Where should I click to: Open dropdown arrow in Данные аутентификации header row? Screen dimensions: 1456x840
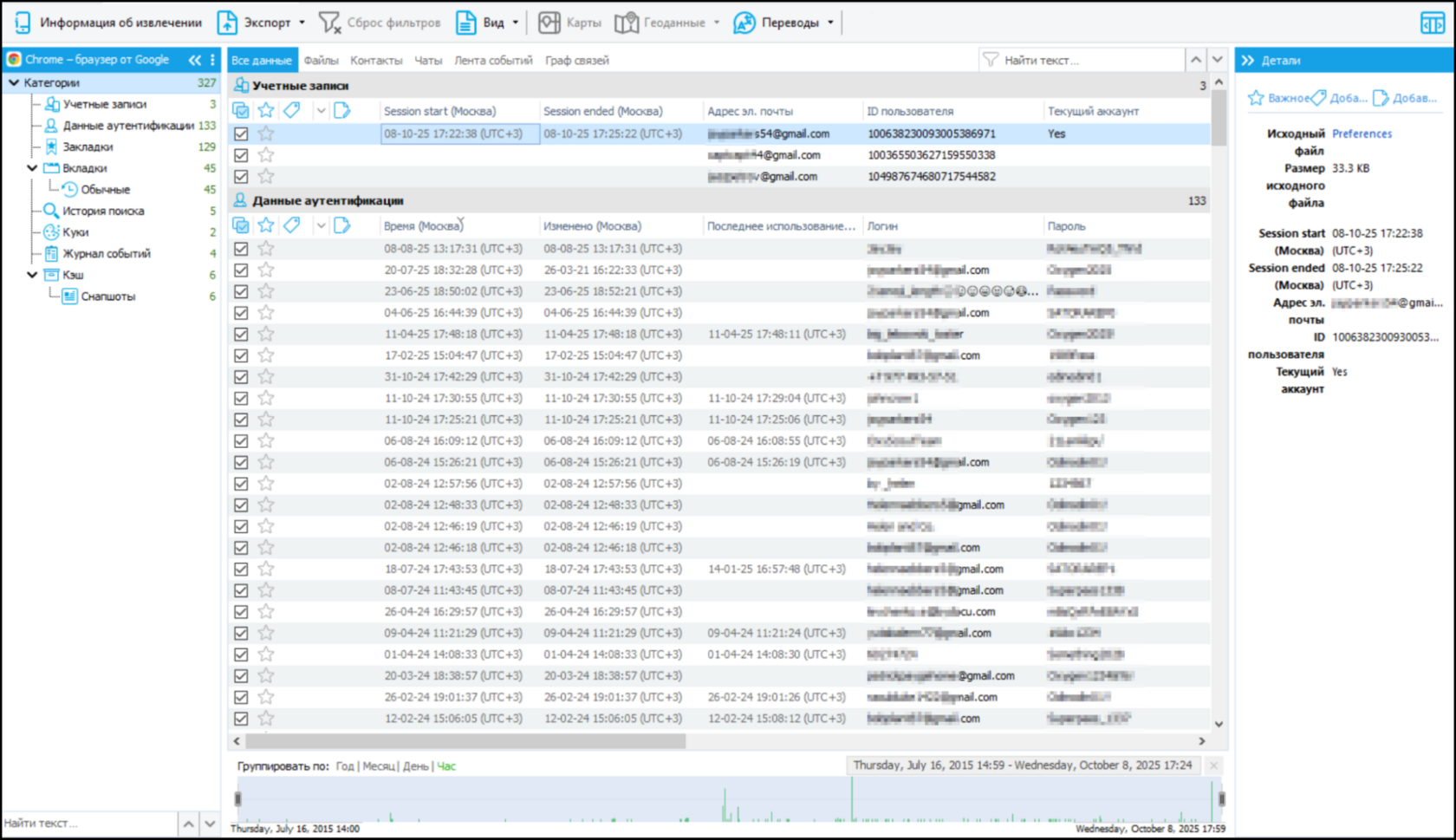pos(321,225)
